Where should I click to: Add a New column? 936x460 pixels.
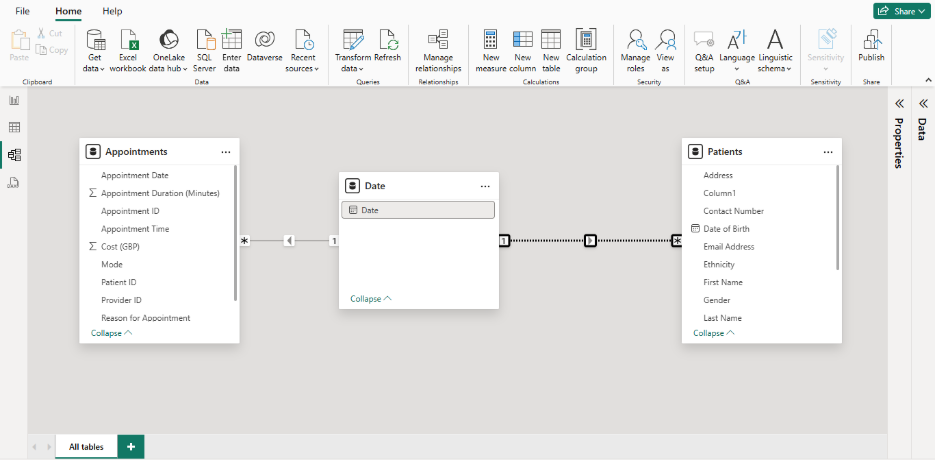[522, 51]
